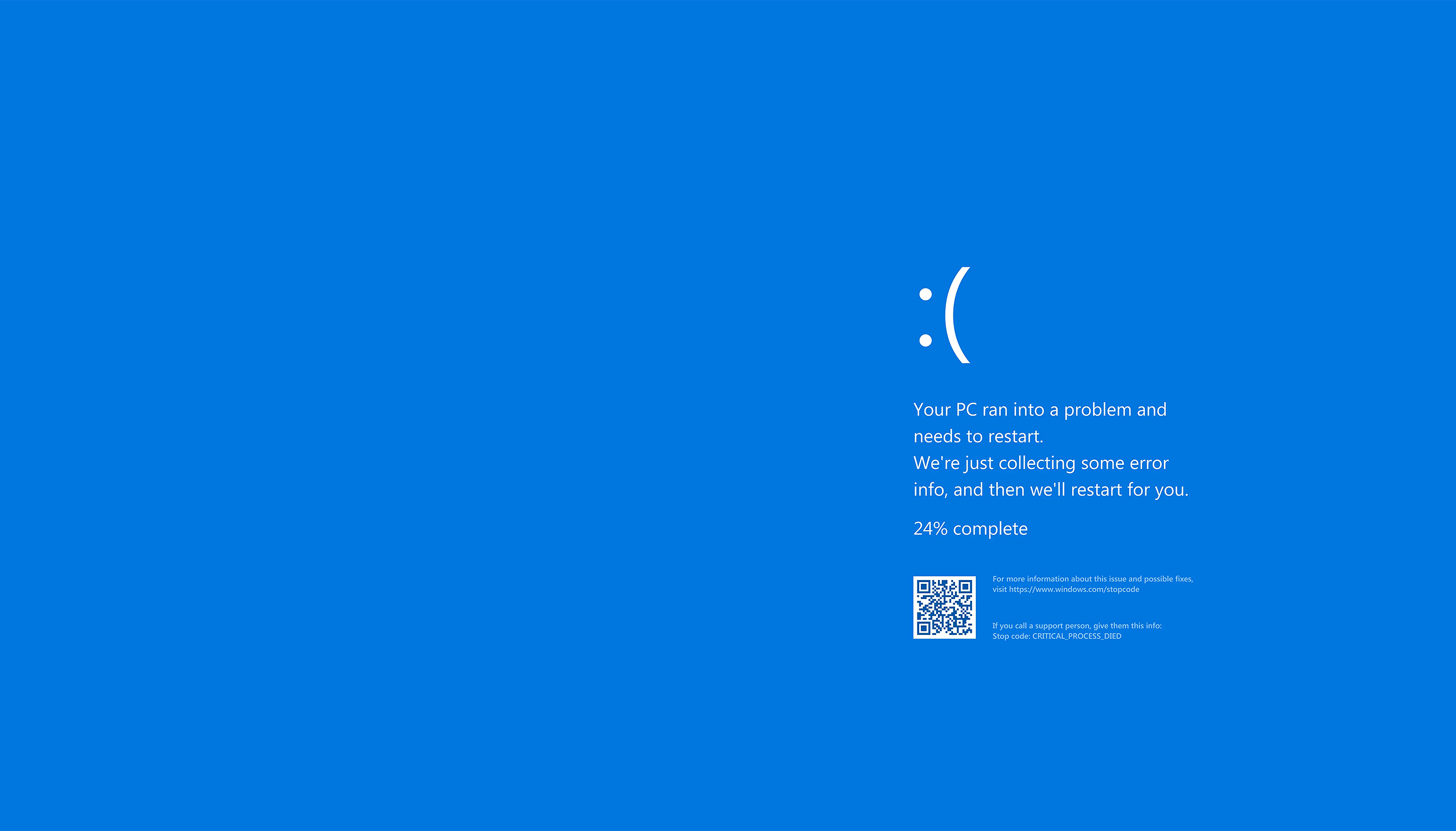Click the QR code's top-right finder square
1456x831 pixels.
tap(965, 587)
